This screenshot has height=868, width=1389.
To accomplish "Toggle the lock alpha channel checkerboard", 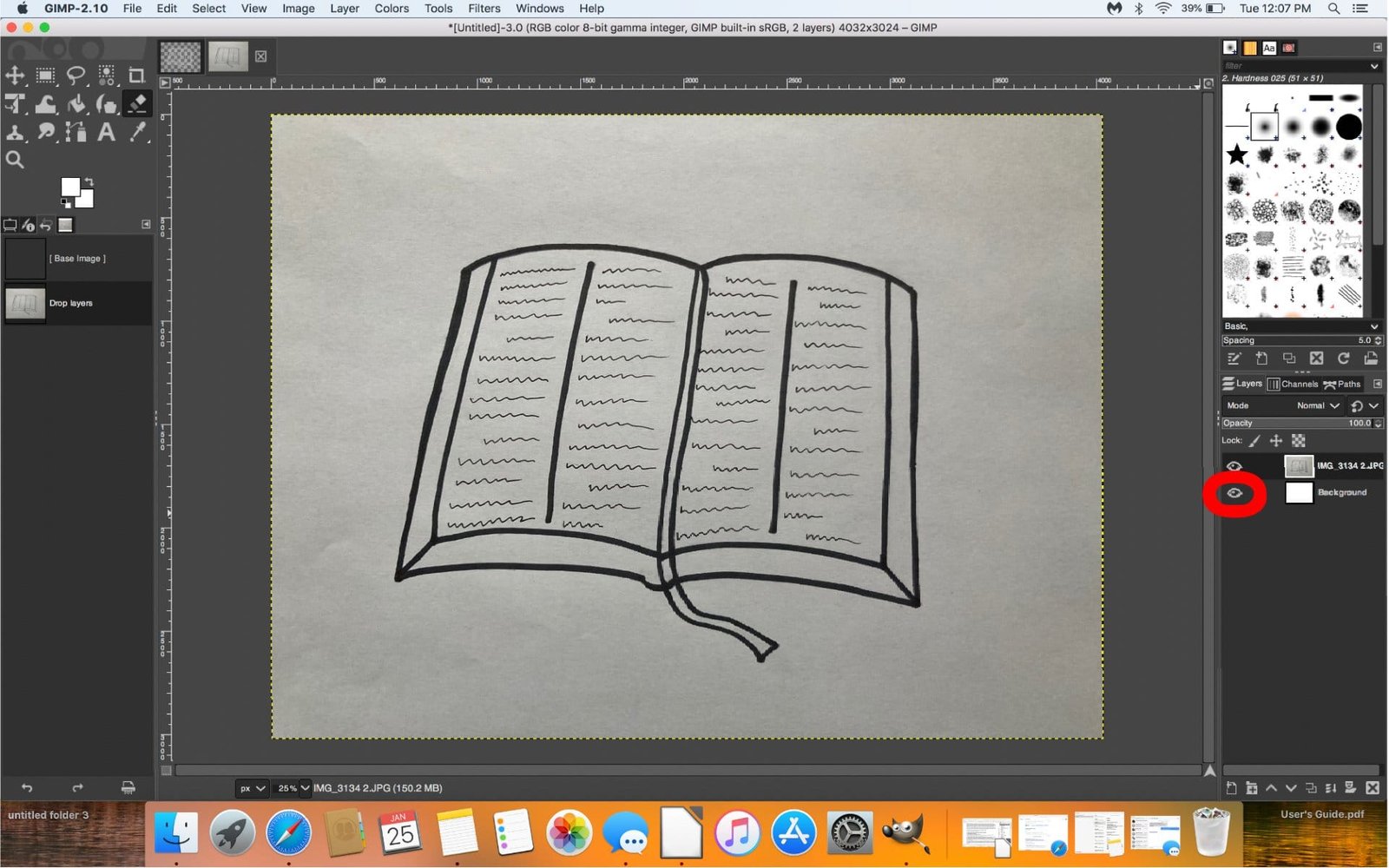I will click(x=1299, y=441).
